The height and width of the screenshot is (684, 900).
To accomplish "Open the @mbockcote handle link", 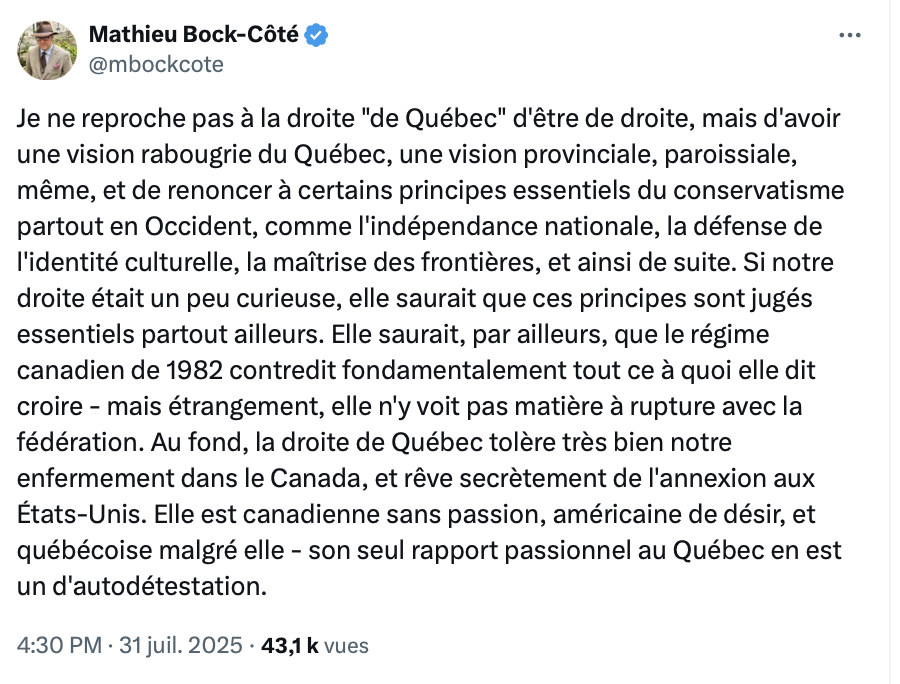I will 156,64.
